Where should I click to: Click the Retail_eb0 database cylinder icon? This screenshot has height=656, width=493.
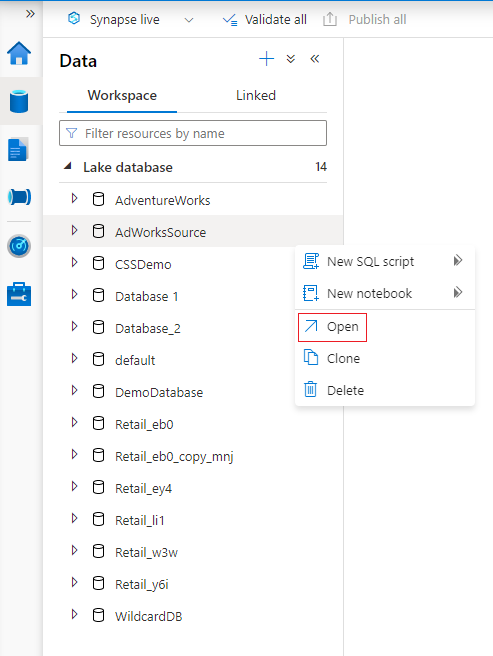pyautogui.click(x=98, y=423)
